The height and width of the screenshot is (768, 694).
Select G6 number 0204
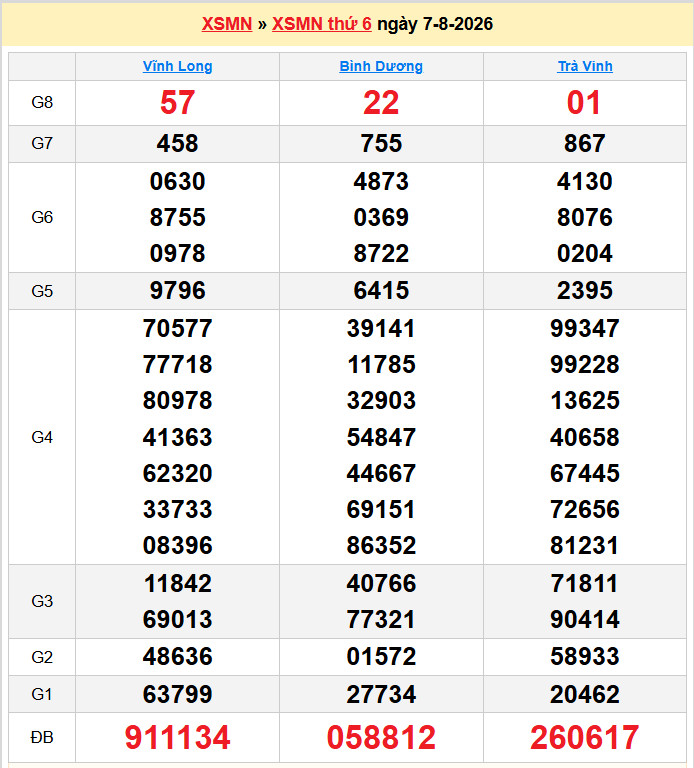tap(585, 254)
